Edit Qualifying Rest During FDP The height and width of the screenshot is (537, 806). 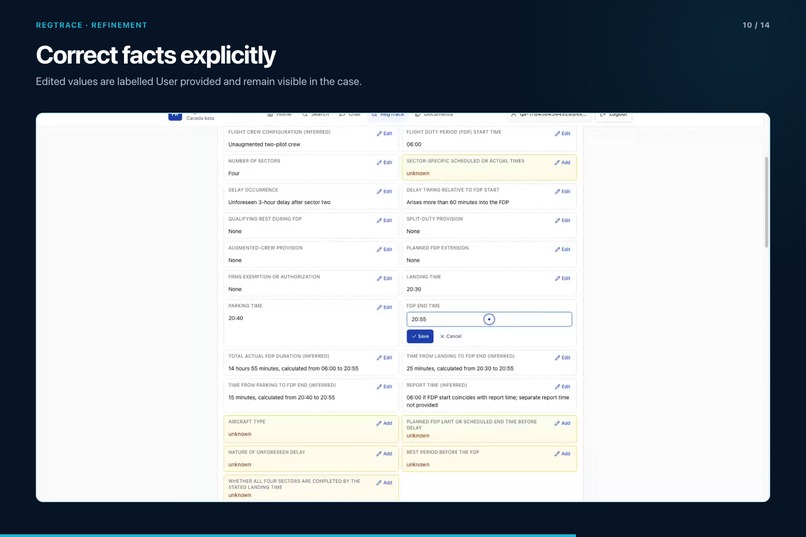pos(384,220)
